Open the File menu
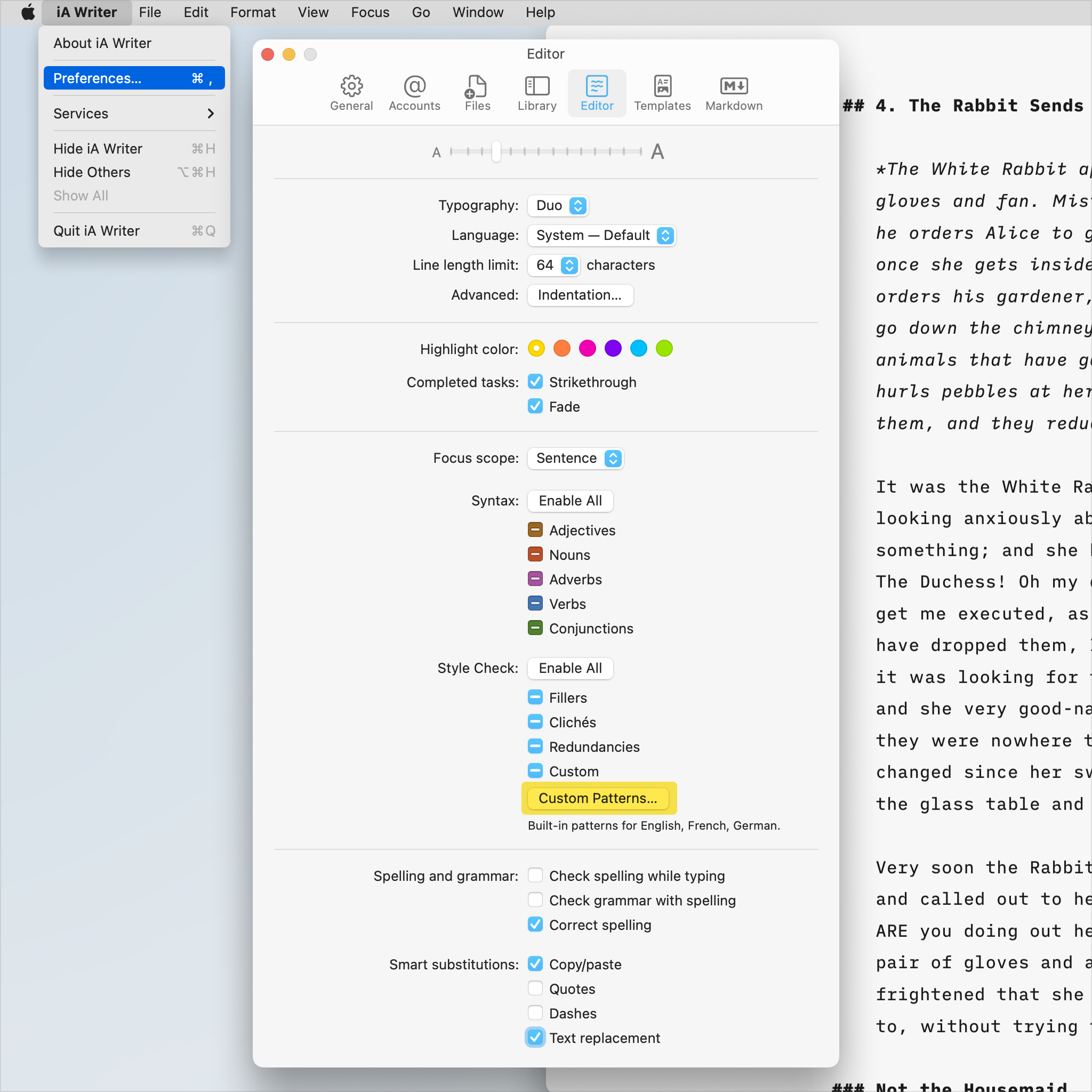The height and width of the screenshot is (1092, 1092). coord(150,12)
